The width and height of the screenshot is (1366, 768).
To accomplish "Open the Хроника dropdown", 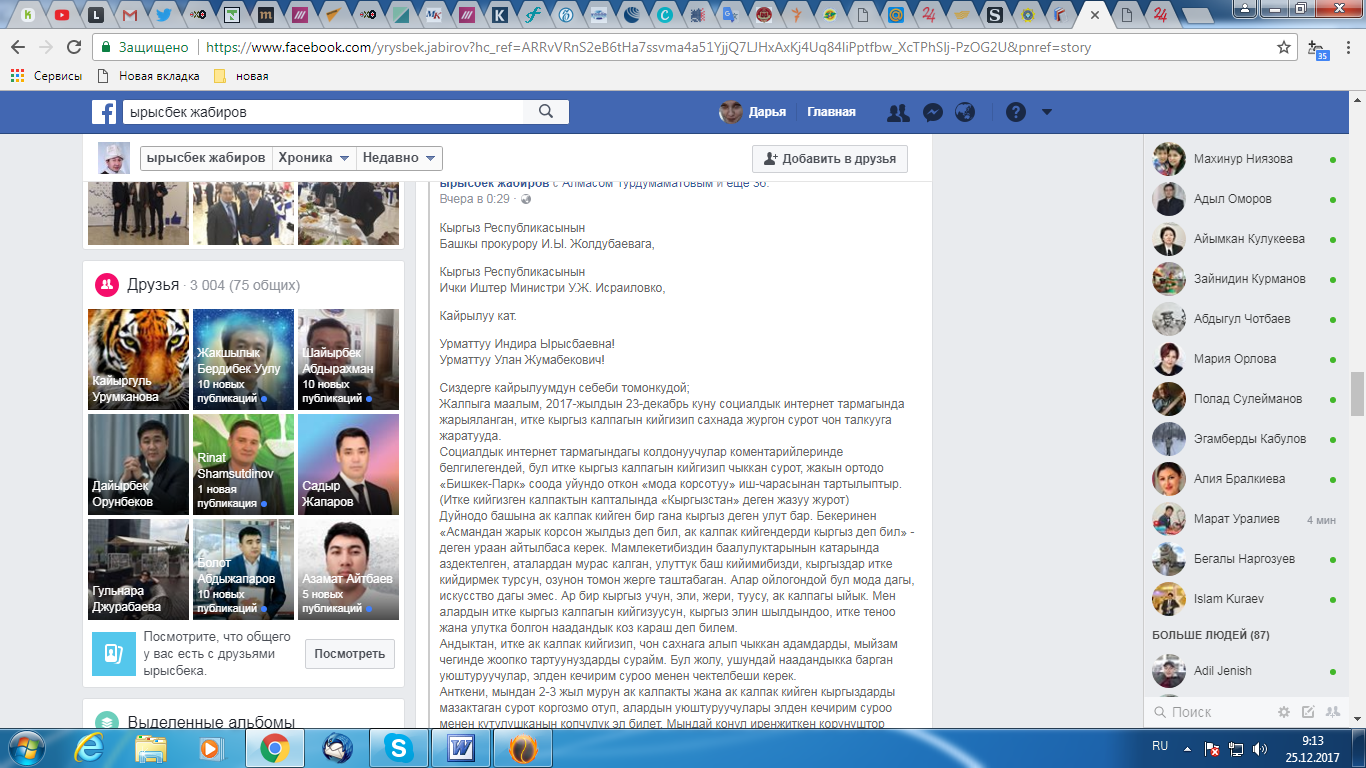I will [x=314, y=158].
